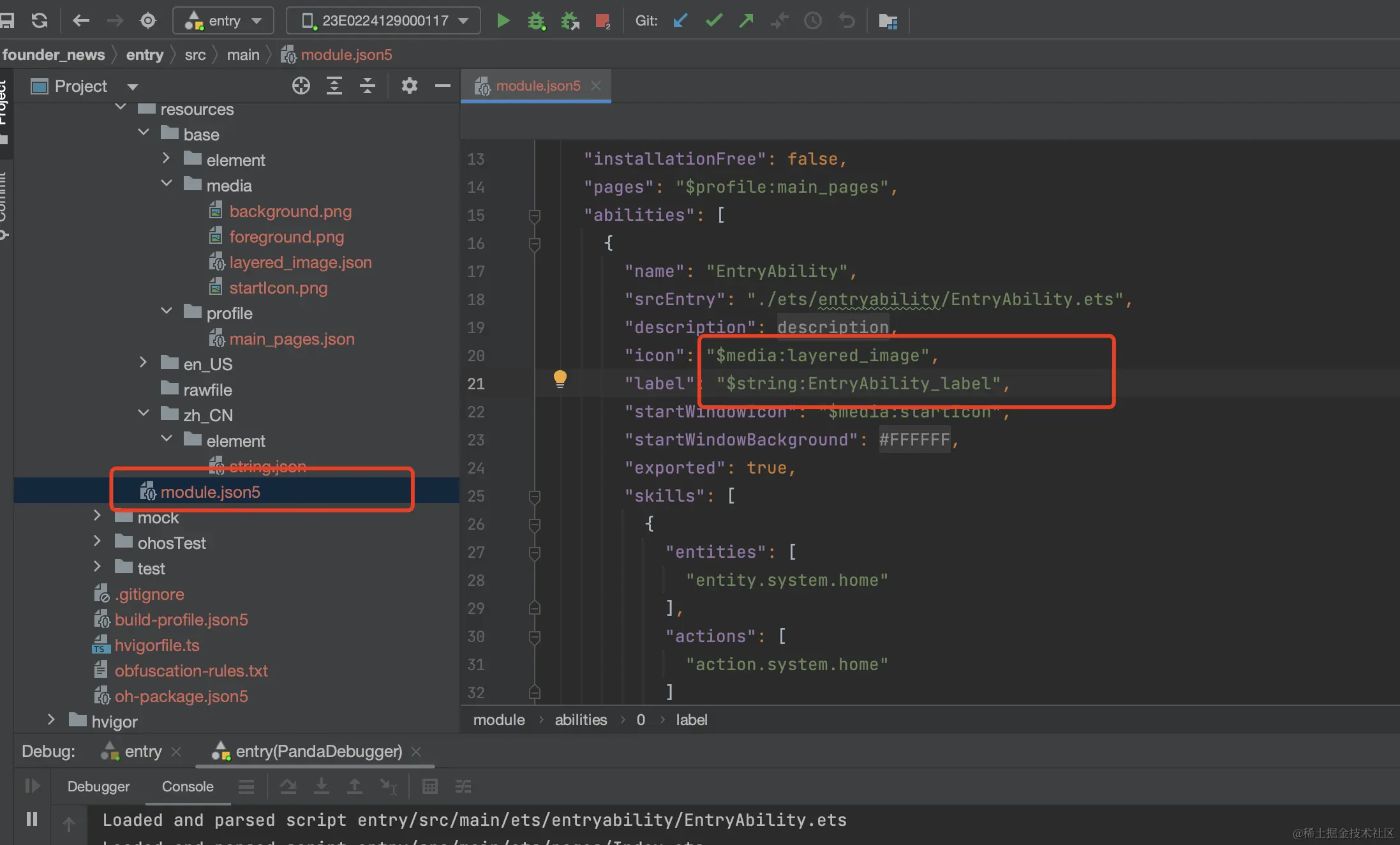The image size is (1400, 845).
Task: Open Project panel settings gear
Action: pos(409,86)
